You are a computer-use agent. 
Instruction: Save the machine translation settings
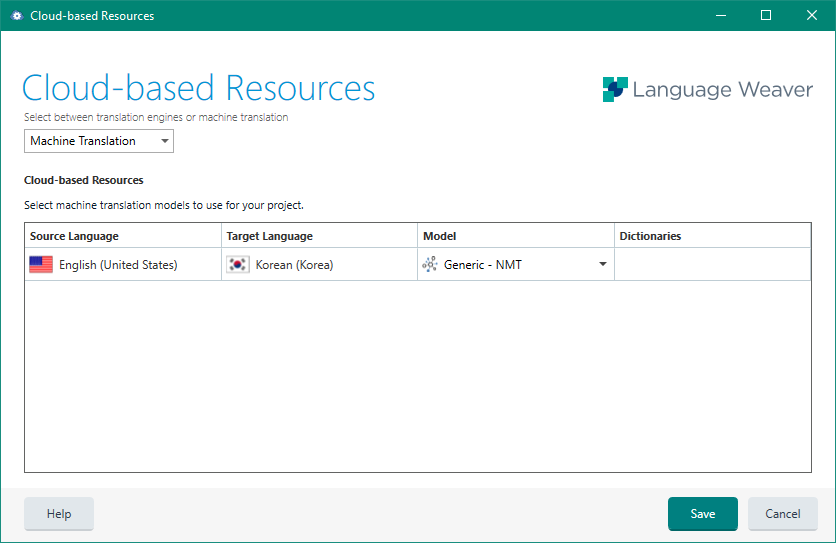point(702,514)
